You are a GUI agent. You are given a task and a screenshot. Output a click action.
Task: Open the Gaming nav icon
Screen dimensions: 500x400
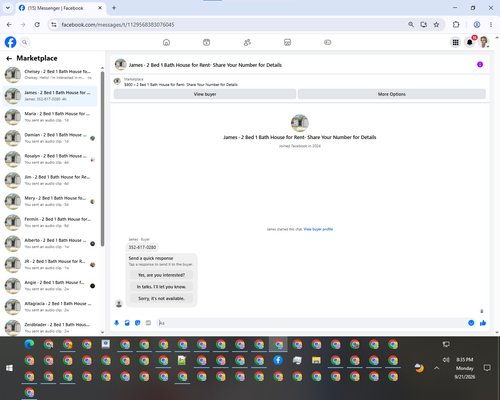pyautogui.click(x=328, y=42)
